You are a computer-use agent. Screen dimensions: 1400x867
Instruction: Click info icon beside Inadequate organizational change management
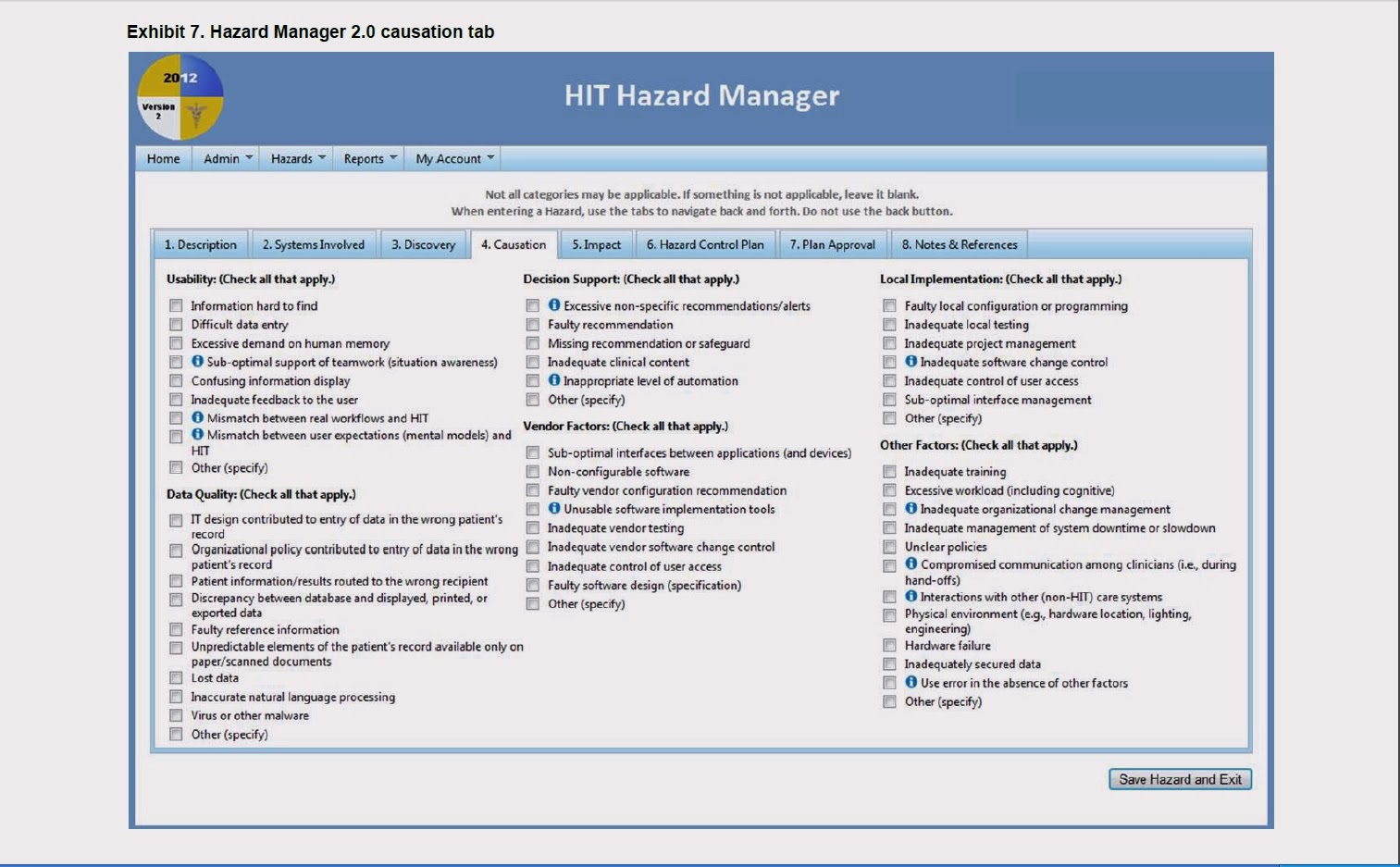[911, 508]
